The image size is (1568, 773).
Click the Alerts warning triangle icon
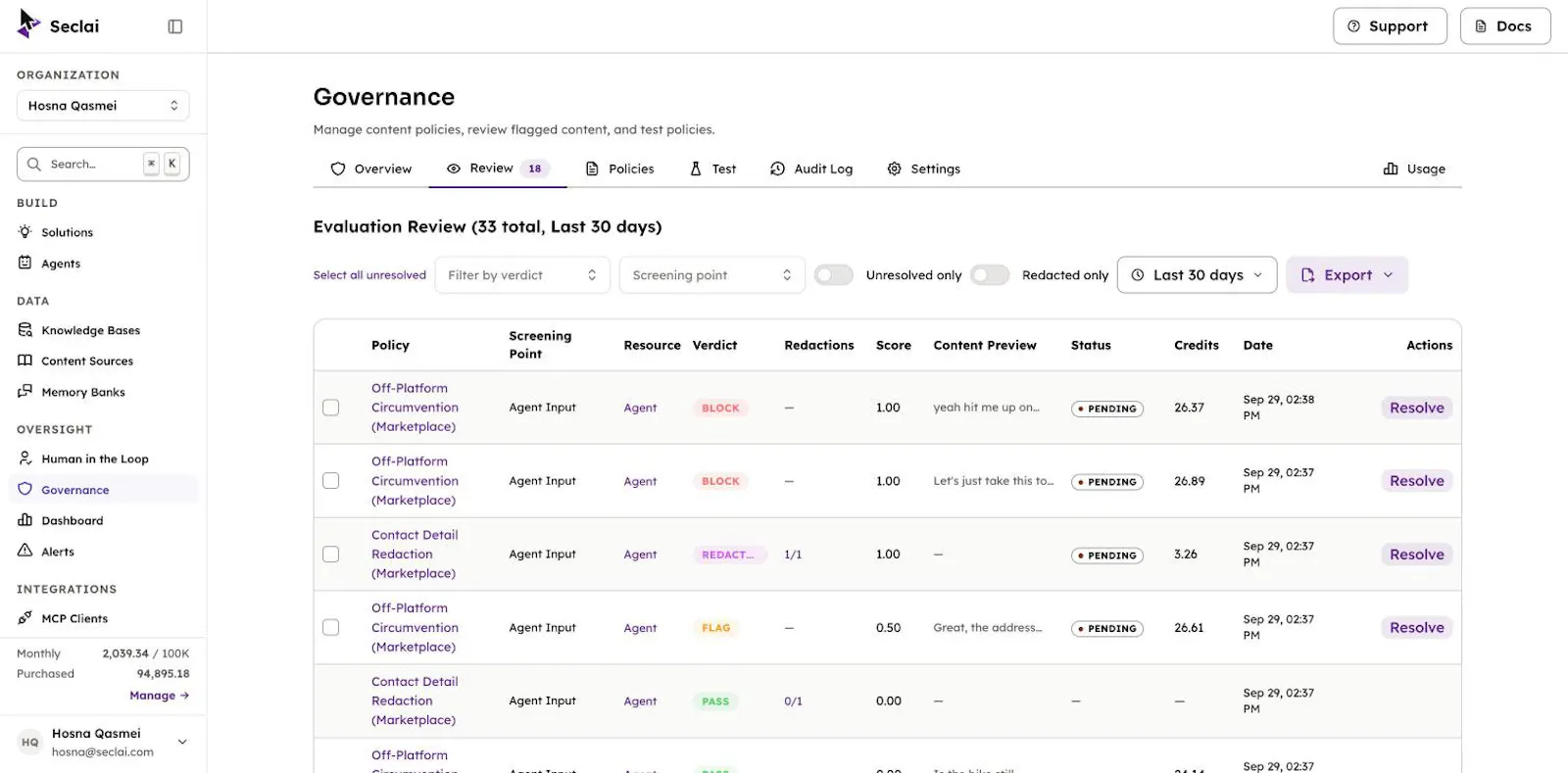click(x=25, y=551)
